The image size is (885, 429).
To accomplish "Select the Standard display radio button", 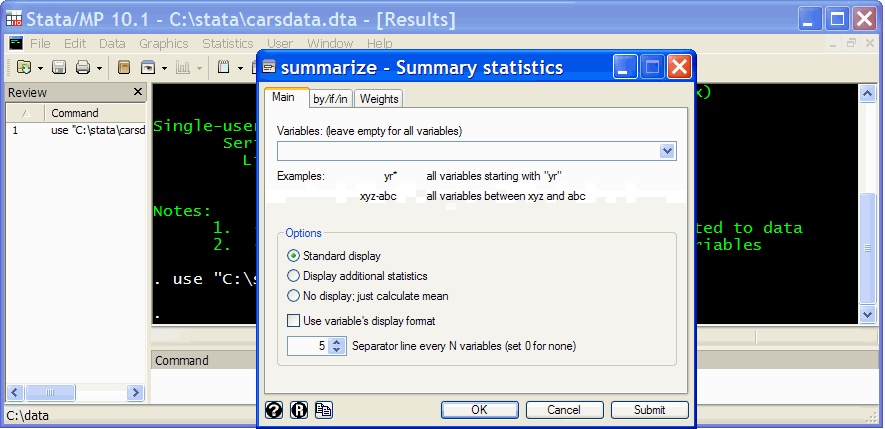I will pos(294,256).
